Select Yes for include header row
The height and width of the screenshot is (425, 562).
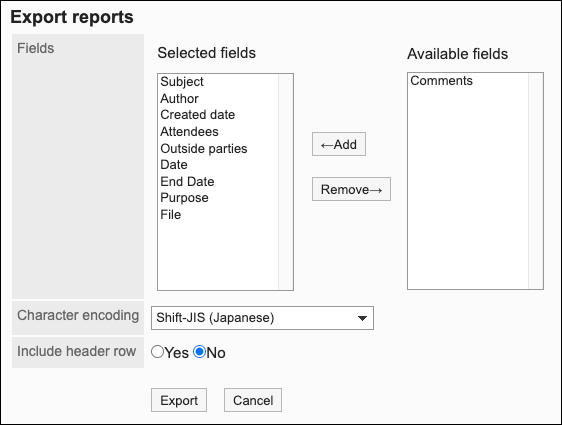[157, 352]
